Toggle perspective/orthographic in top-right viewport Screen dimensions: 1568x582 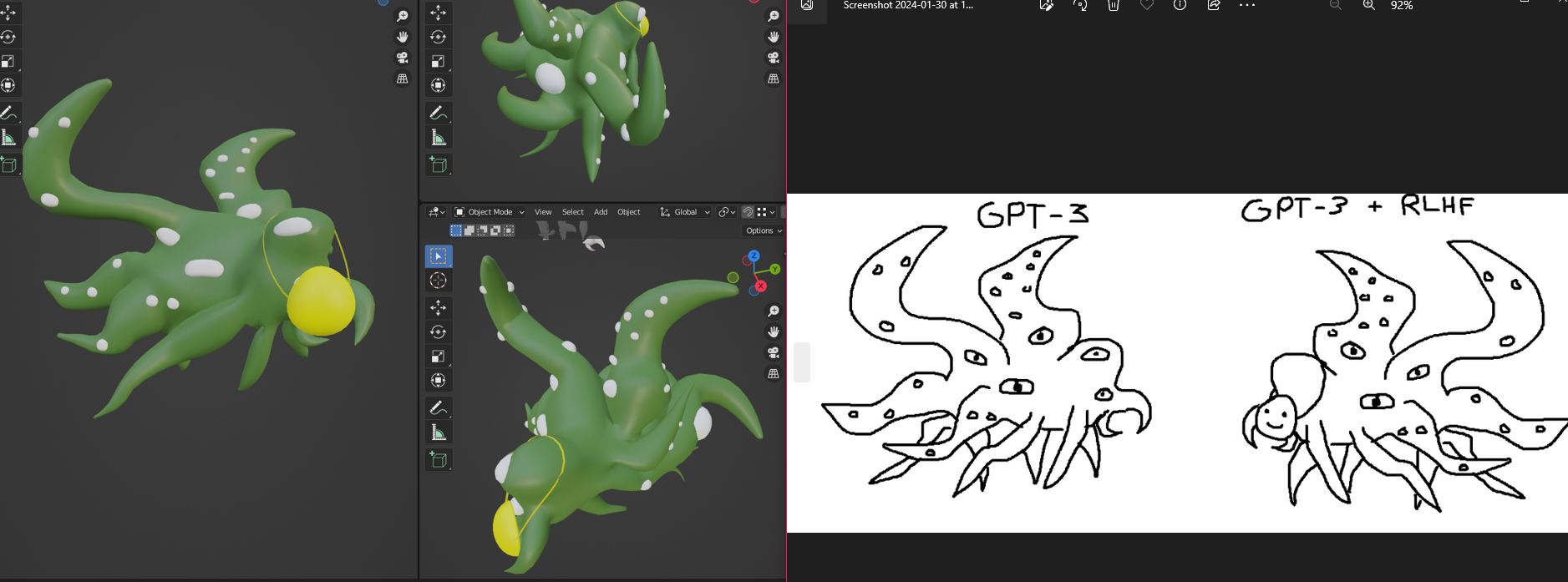[x=774, y=78]
